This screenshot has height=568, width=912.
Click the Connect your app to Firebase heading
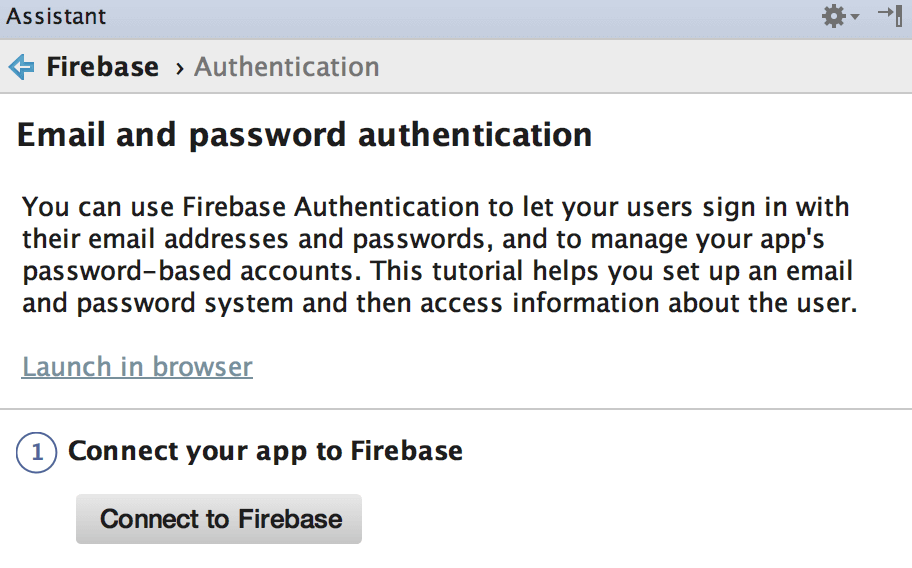265,452
